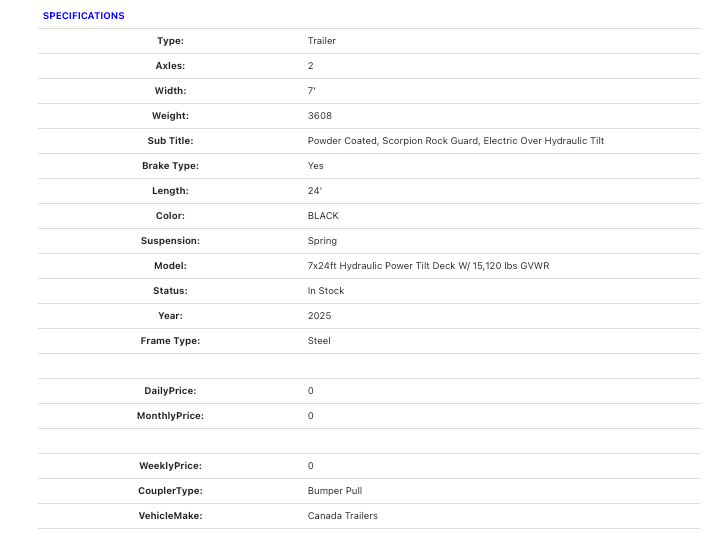Viewport: 722px width, 544px height.
Task: Select the Length label
Action: point(170,191)
